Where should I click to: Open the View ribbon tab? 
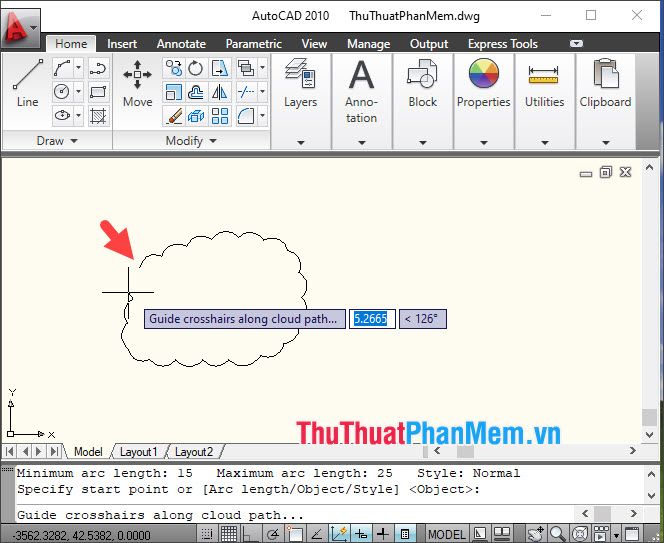(314, 44)
